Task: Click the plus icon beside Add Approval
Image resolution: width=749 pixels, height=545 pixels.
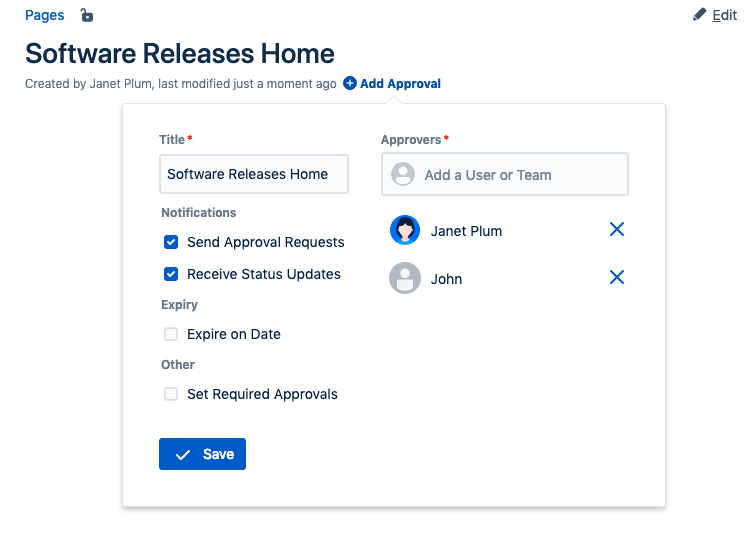Action: (349, 84)
